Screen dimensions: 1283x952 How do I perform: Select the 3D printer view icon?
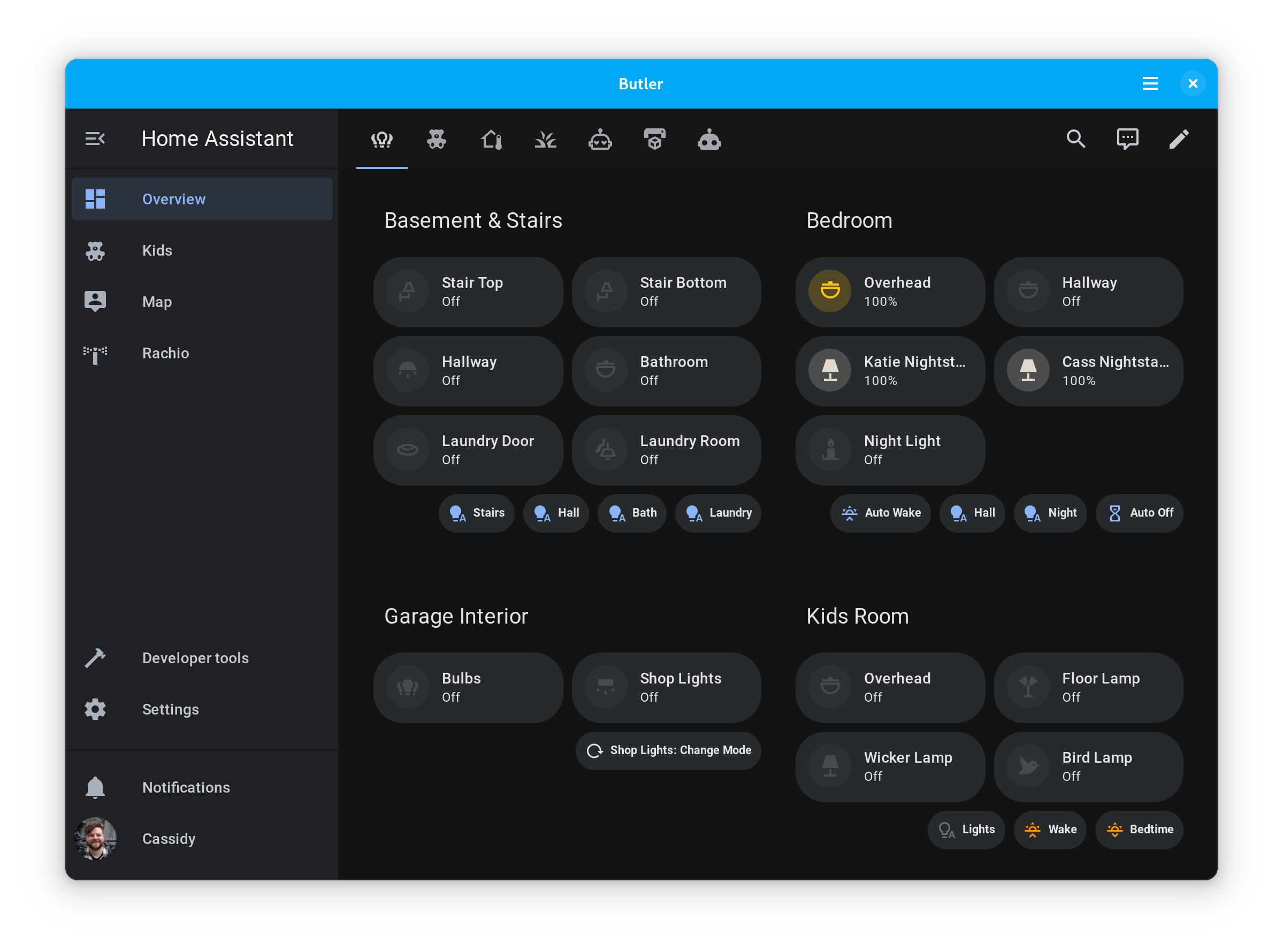point(654,140)
